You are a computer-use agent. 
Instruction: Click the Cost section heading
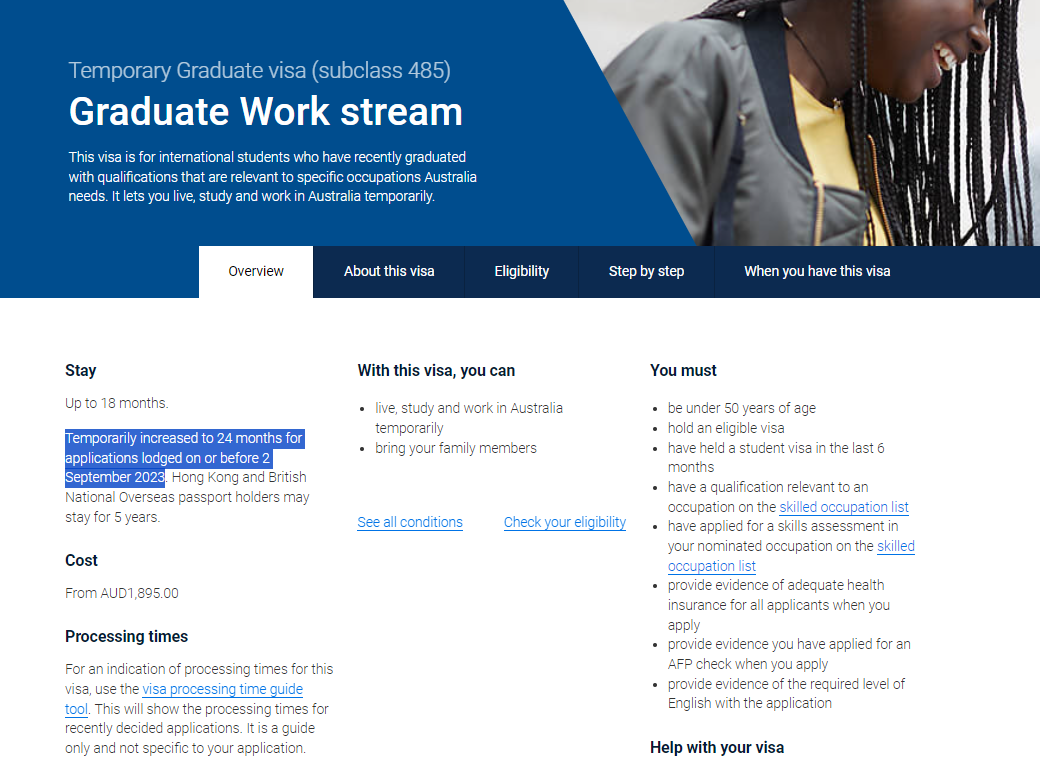(x=82, y=560)
